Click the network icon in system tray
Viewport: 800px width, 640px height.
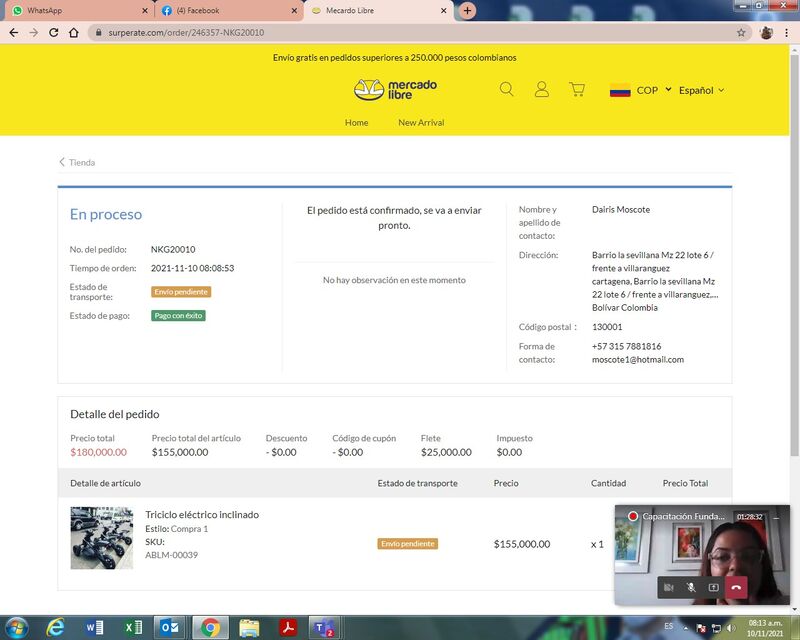pos(717,628)
